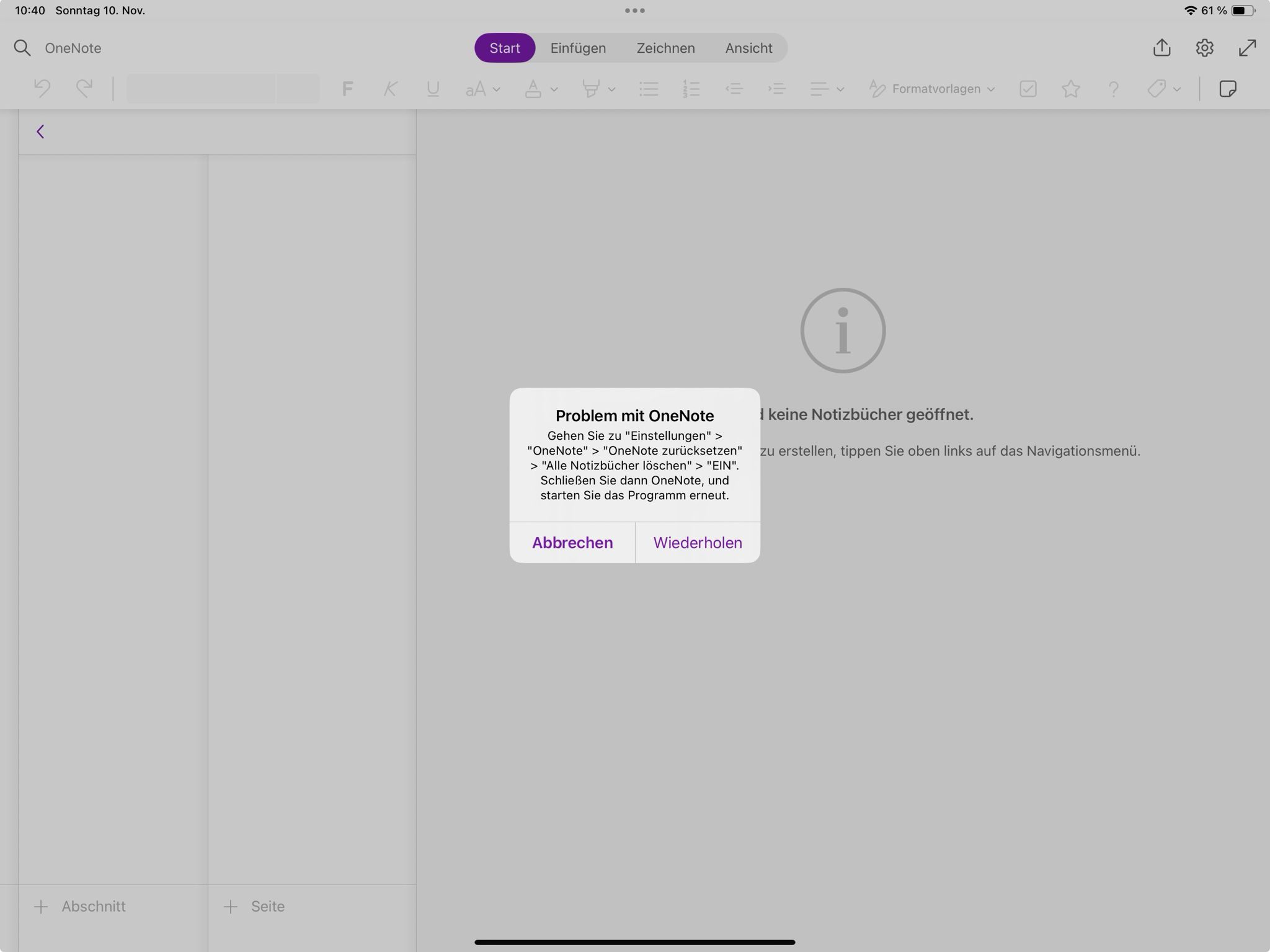
Task: Open settings gear icon
Action: (1204, 48)
